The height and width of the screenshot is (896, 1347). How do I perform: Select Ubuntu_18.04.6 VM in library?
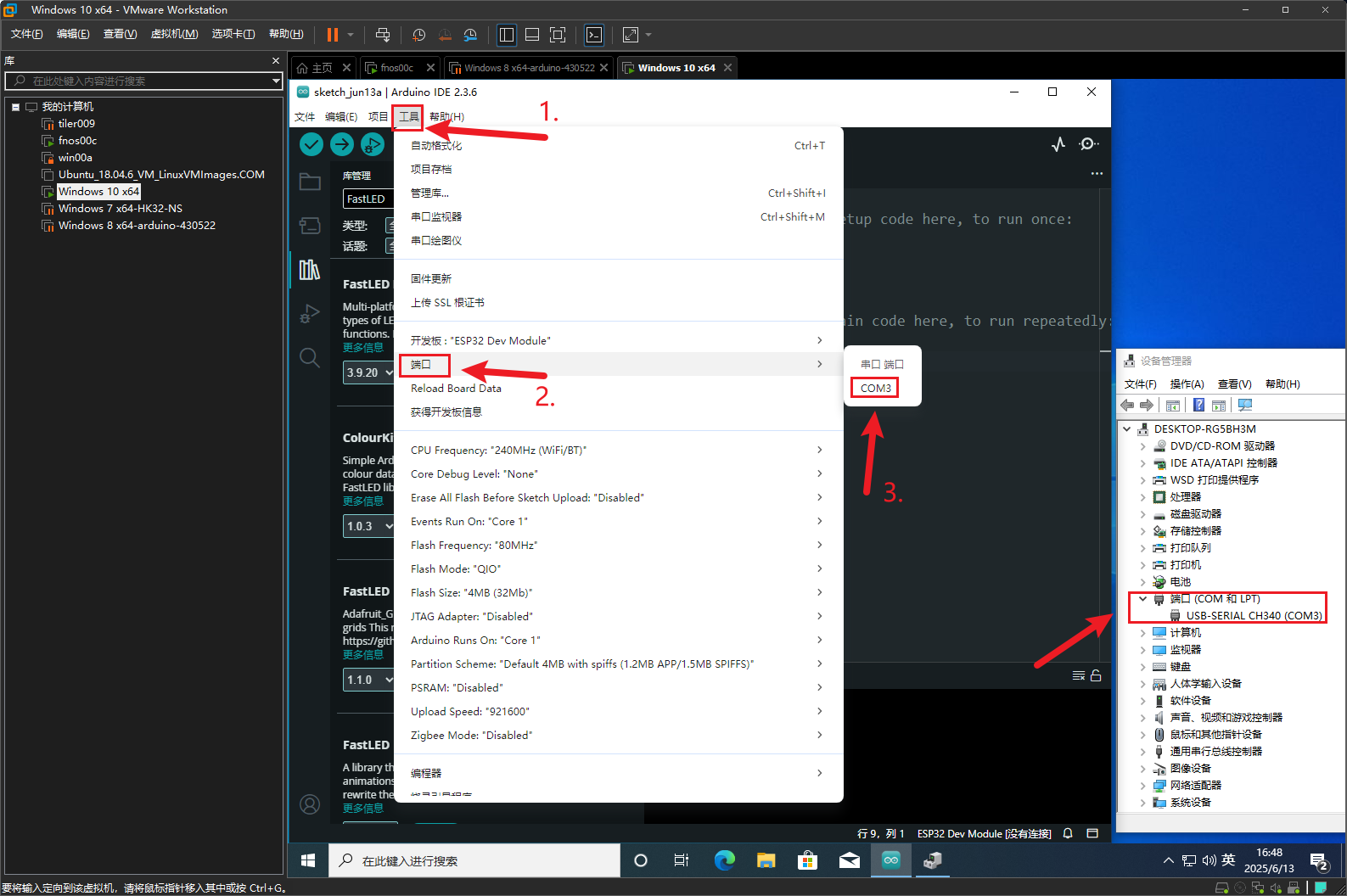pos(161,175)
